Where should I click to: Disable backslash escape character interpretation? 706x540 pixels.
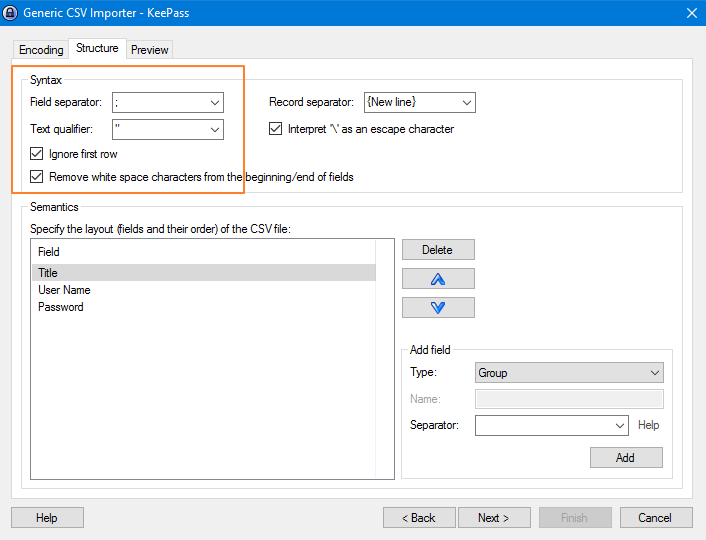pyautogui.click(x=277, y=129)
